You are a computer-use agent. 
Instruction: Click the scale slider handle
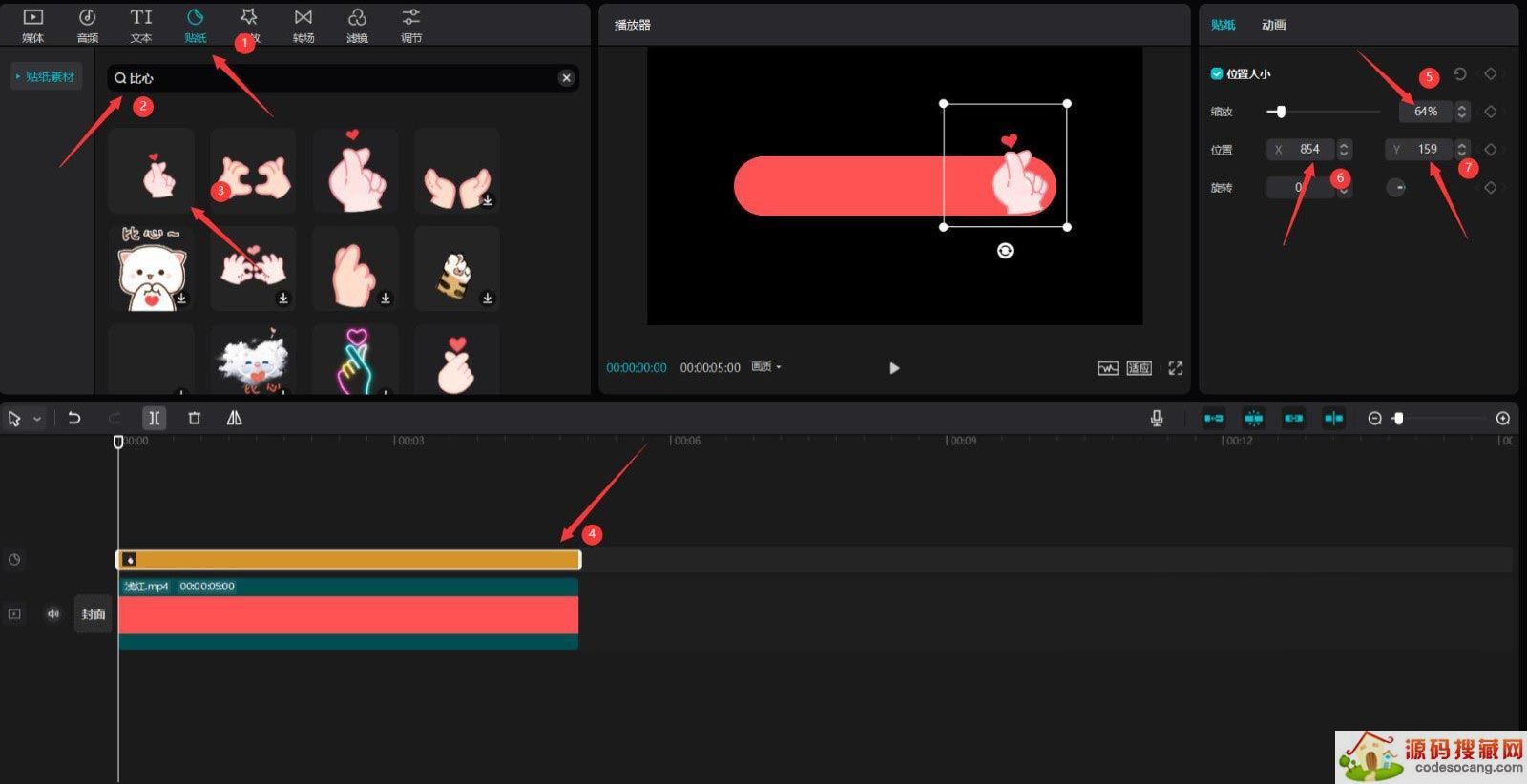pos(1281,112)
